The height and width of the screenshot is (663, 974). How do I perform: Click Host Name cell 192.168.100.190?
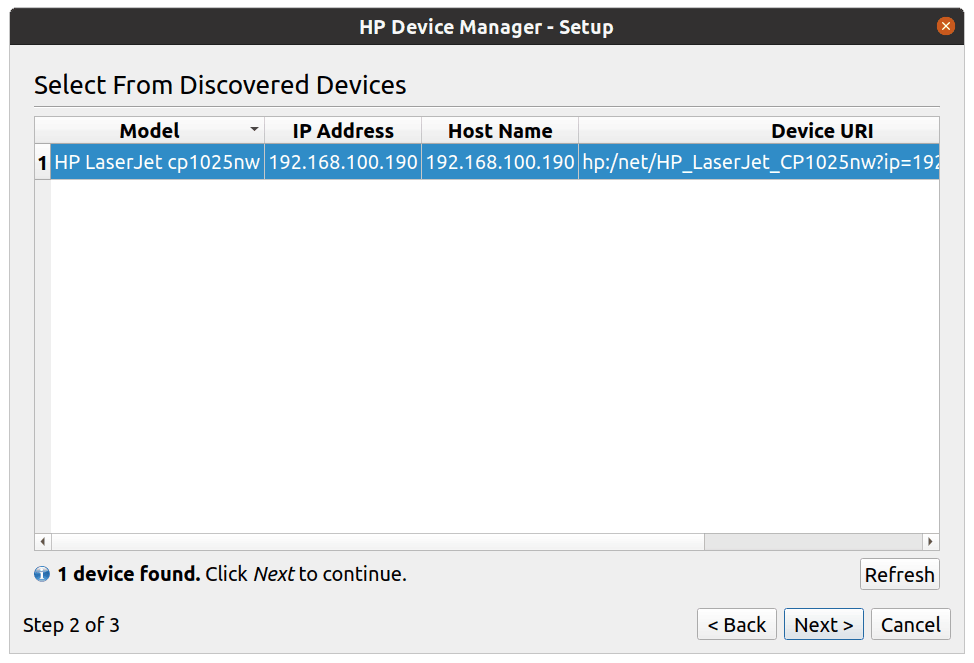500,162
